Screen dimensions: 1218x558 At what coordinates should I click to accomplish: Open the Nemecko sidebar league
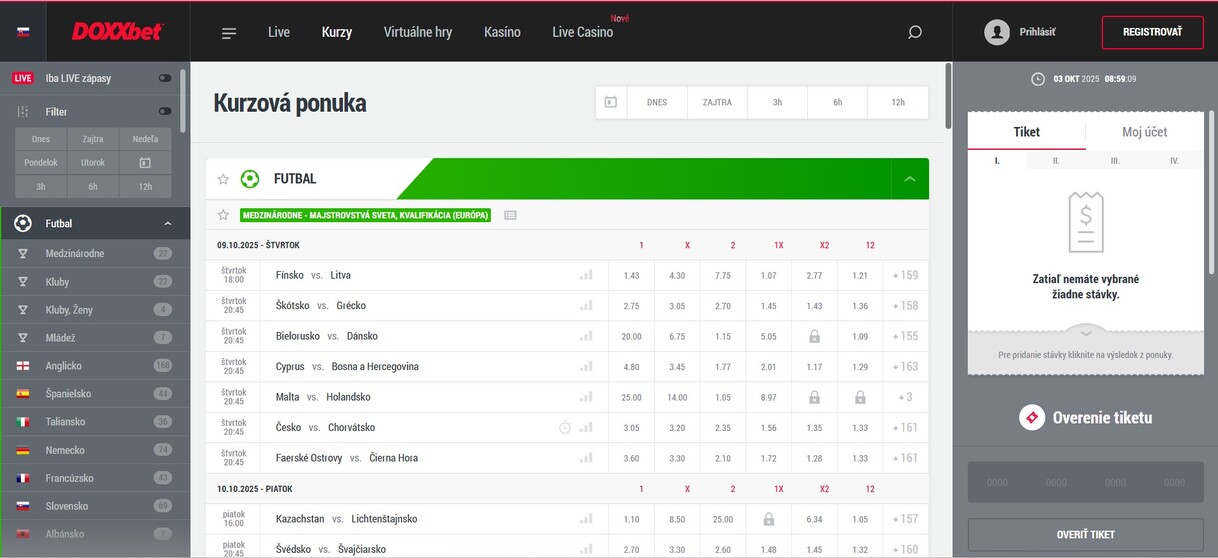point(95,450)
